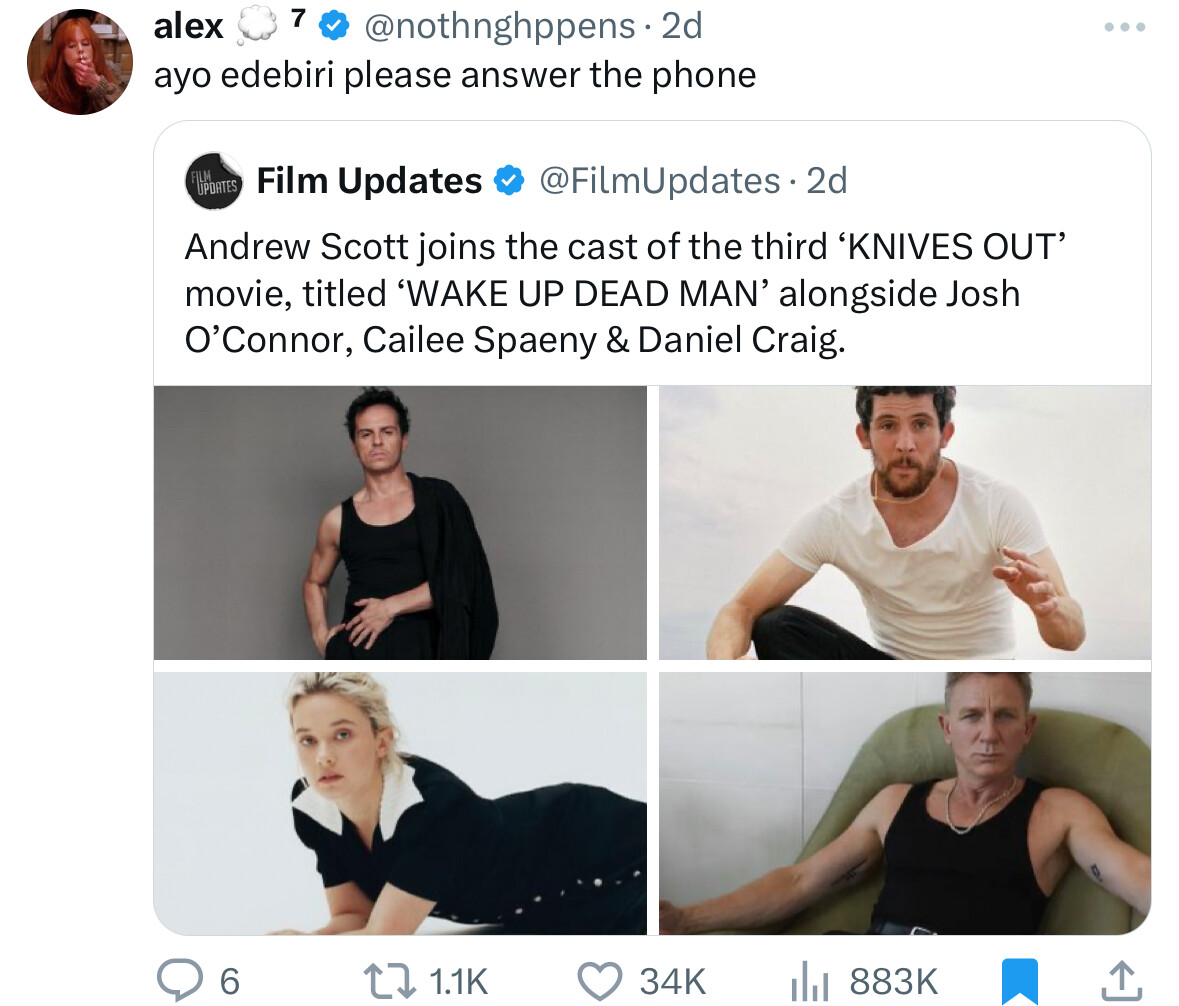The width and height of the screenshot is (1179, 1006).
Task: Open Film Updates profile logo
Action: point(214,181)
